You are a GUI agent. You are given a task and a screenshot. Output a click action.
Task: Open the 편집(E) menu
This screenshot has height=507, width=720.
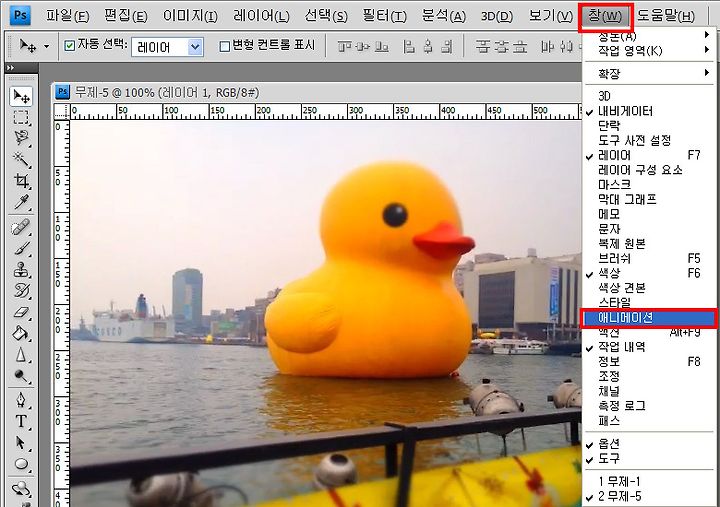coord(125,16)
